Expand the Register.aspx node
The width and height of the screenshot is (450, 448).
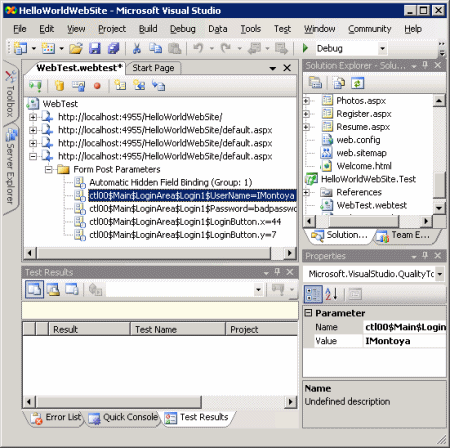coord(306,114)
